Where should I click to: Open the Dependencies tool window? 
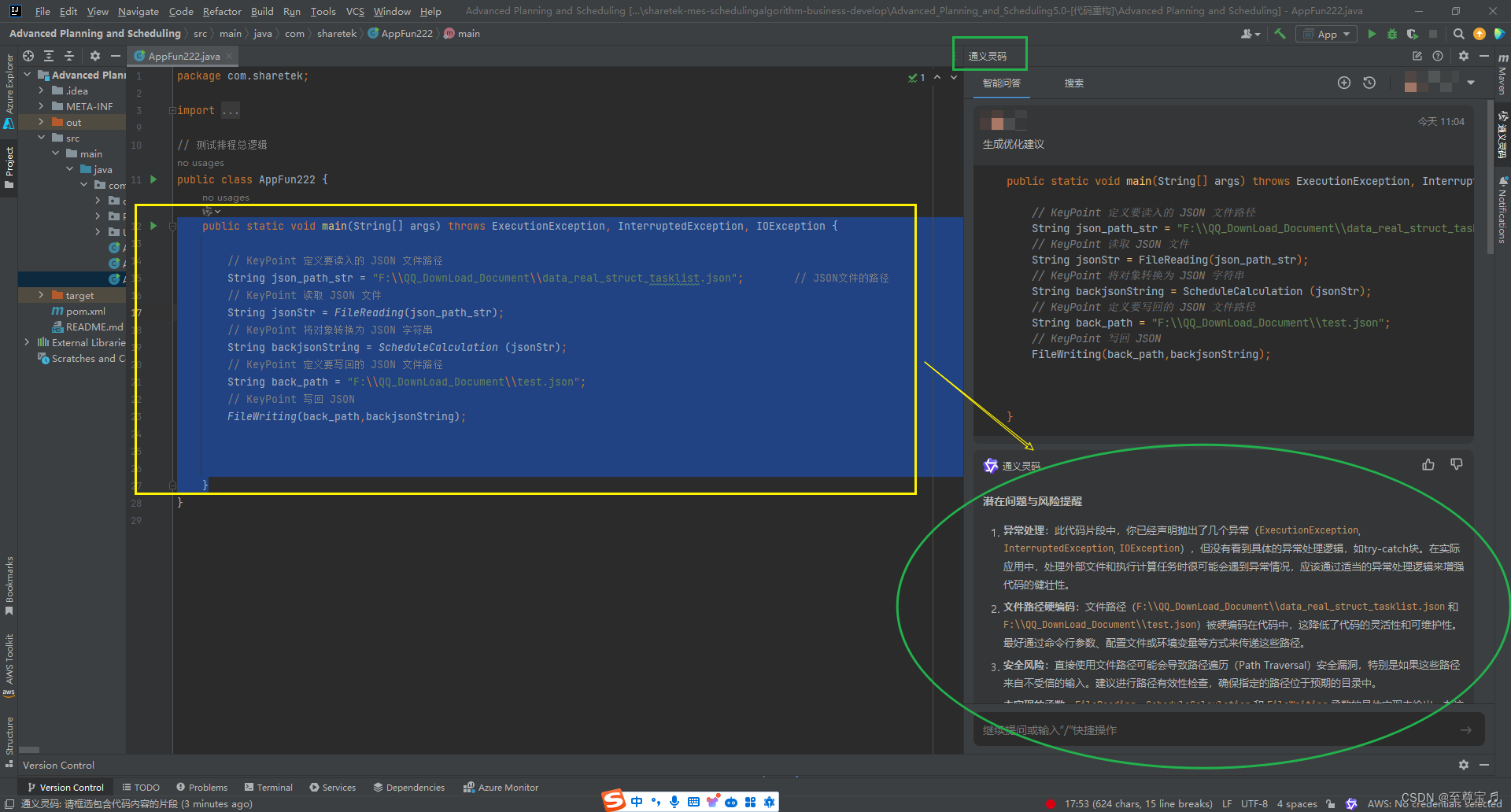[408, 787]
